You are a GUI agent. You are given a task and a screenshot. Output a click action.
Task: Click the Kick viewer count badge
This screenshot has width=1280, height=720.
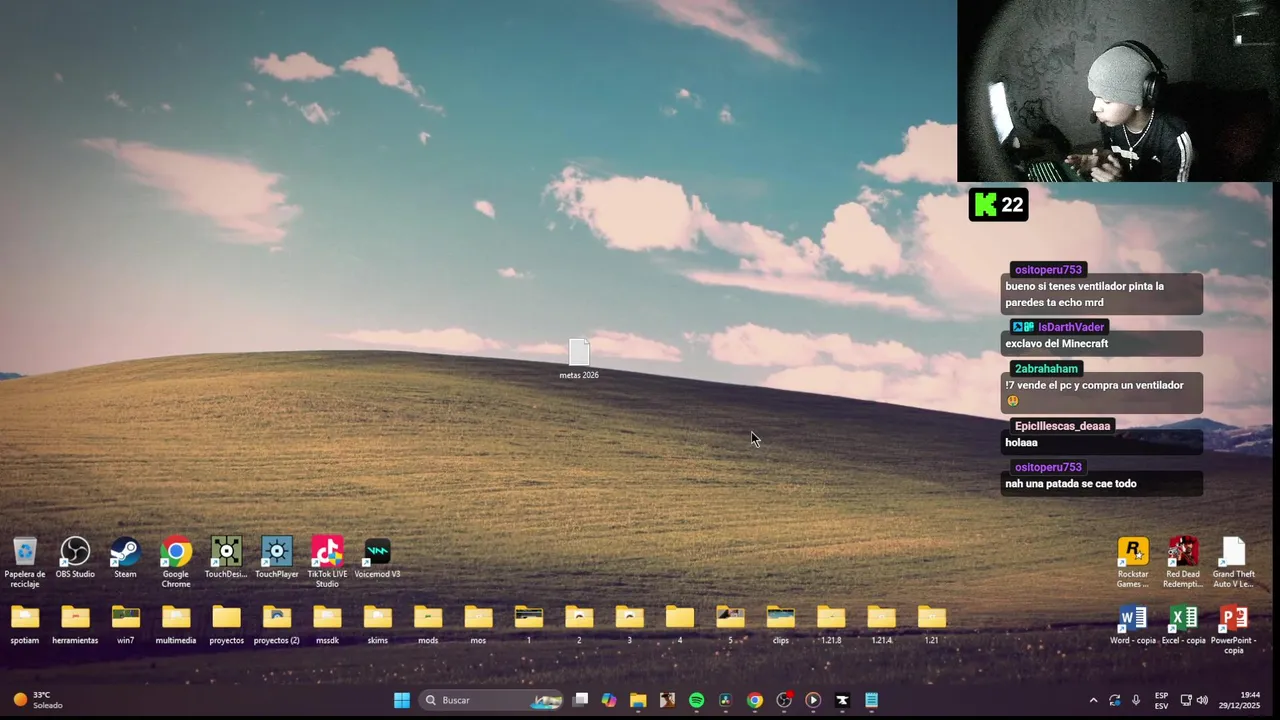click(x=998, y=205)
